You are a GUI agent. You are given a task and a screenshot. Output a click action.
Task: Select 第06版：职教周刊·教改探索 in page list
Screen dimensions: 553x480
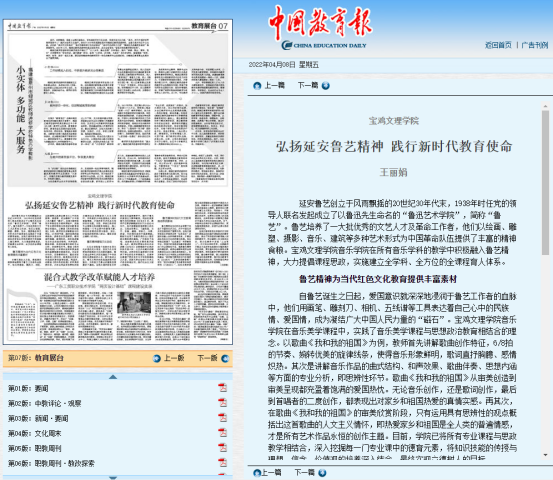[51, 463]
